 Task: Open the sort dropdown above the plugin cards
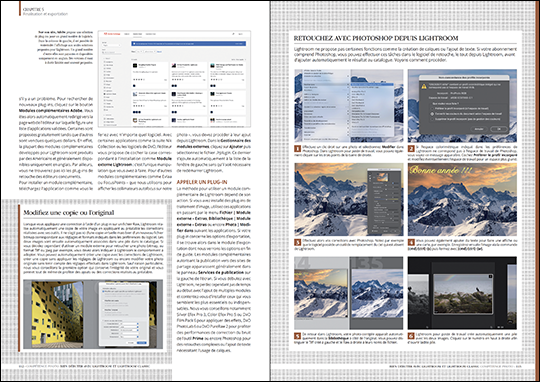click(x=239, y=59)
